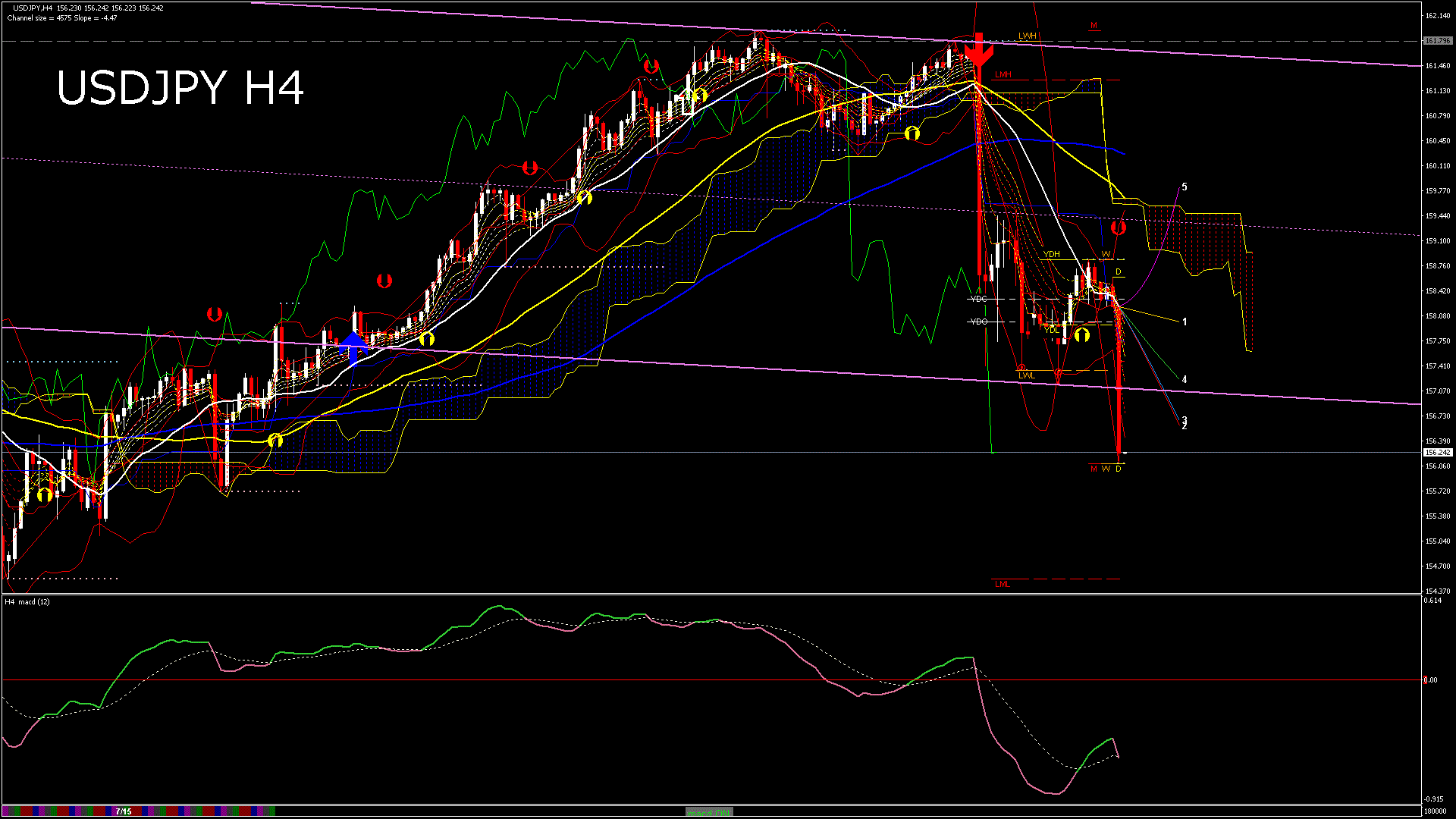Click the 161.796 price level tag
The height and width of the screenshot is (819, 1456).
click(1437, 41)
